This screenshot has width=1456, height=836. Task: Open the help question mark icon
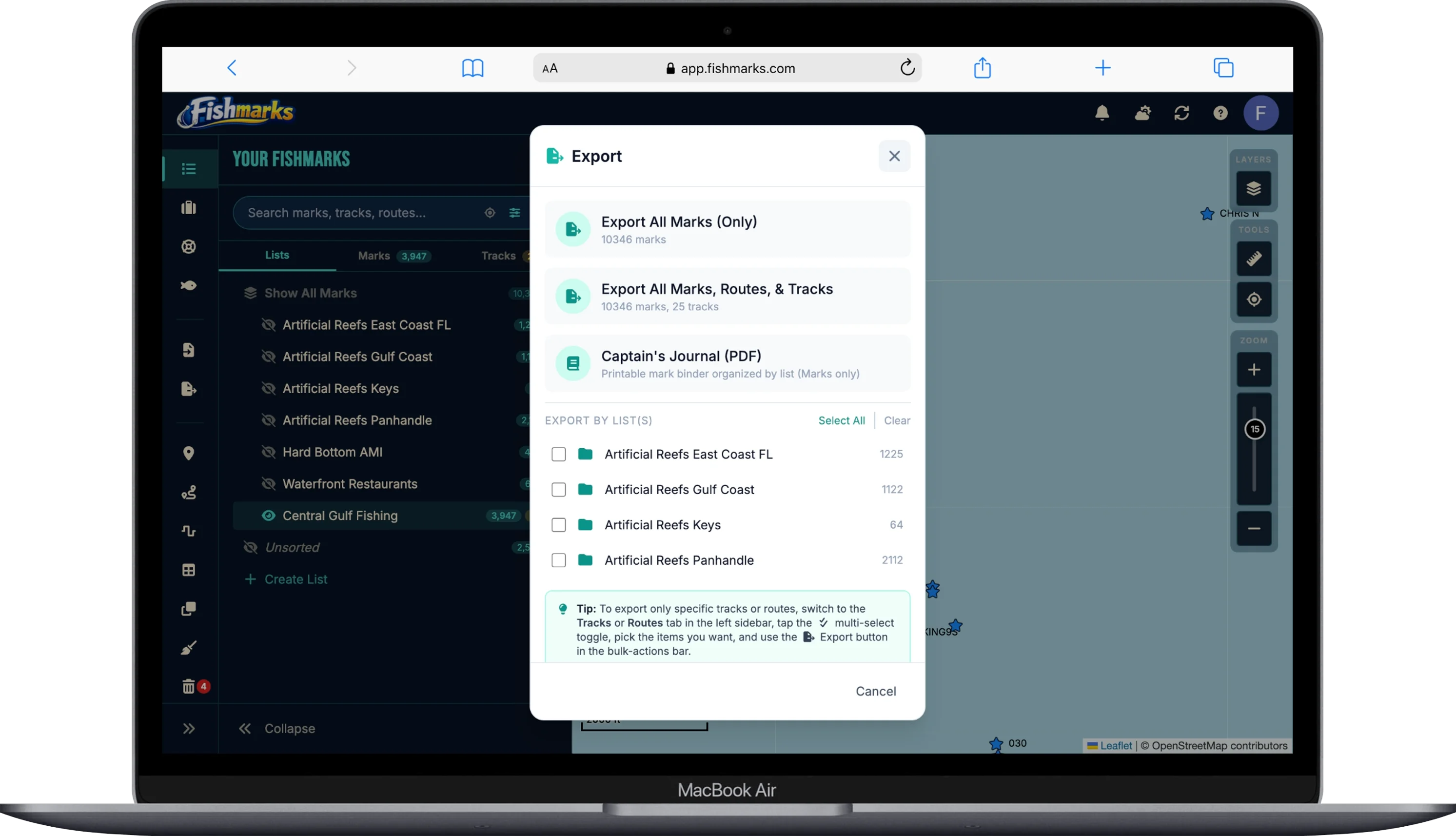[1220, 113]
